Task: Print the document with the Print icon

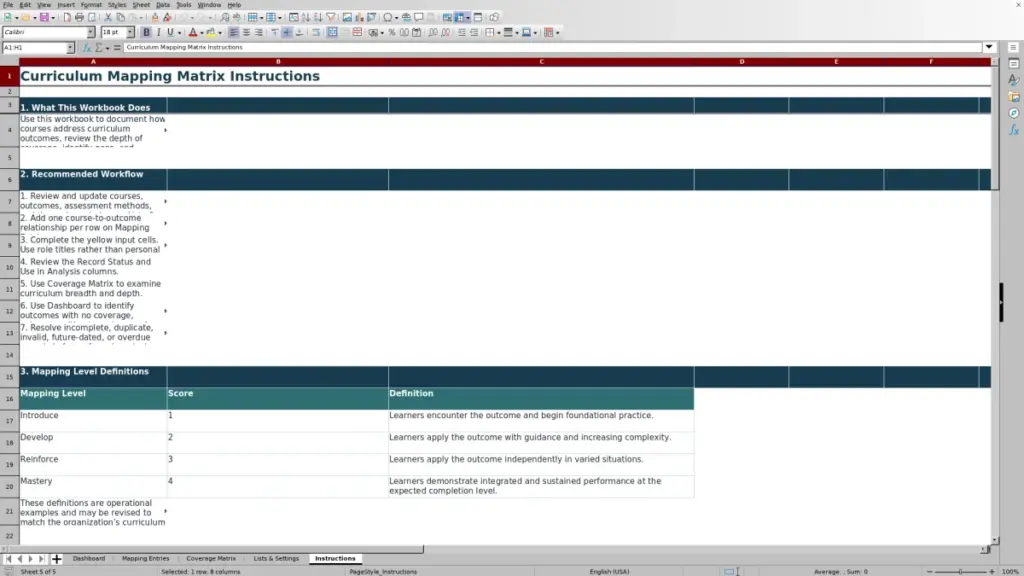Action: 79,18
